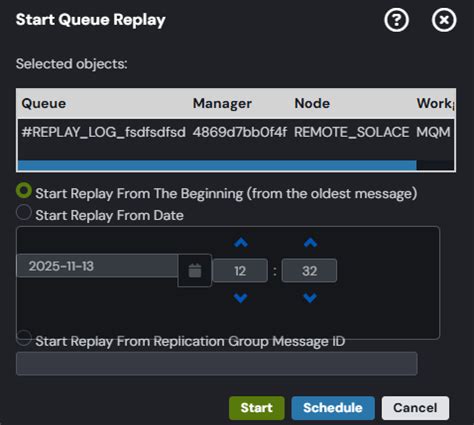Image resolution: width=474 pixels, height=425 pixels.
Task: Sort by the Queue column header
Action: coord(44,103)
